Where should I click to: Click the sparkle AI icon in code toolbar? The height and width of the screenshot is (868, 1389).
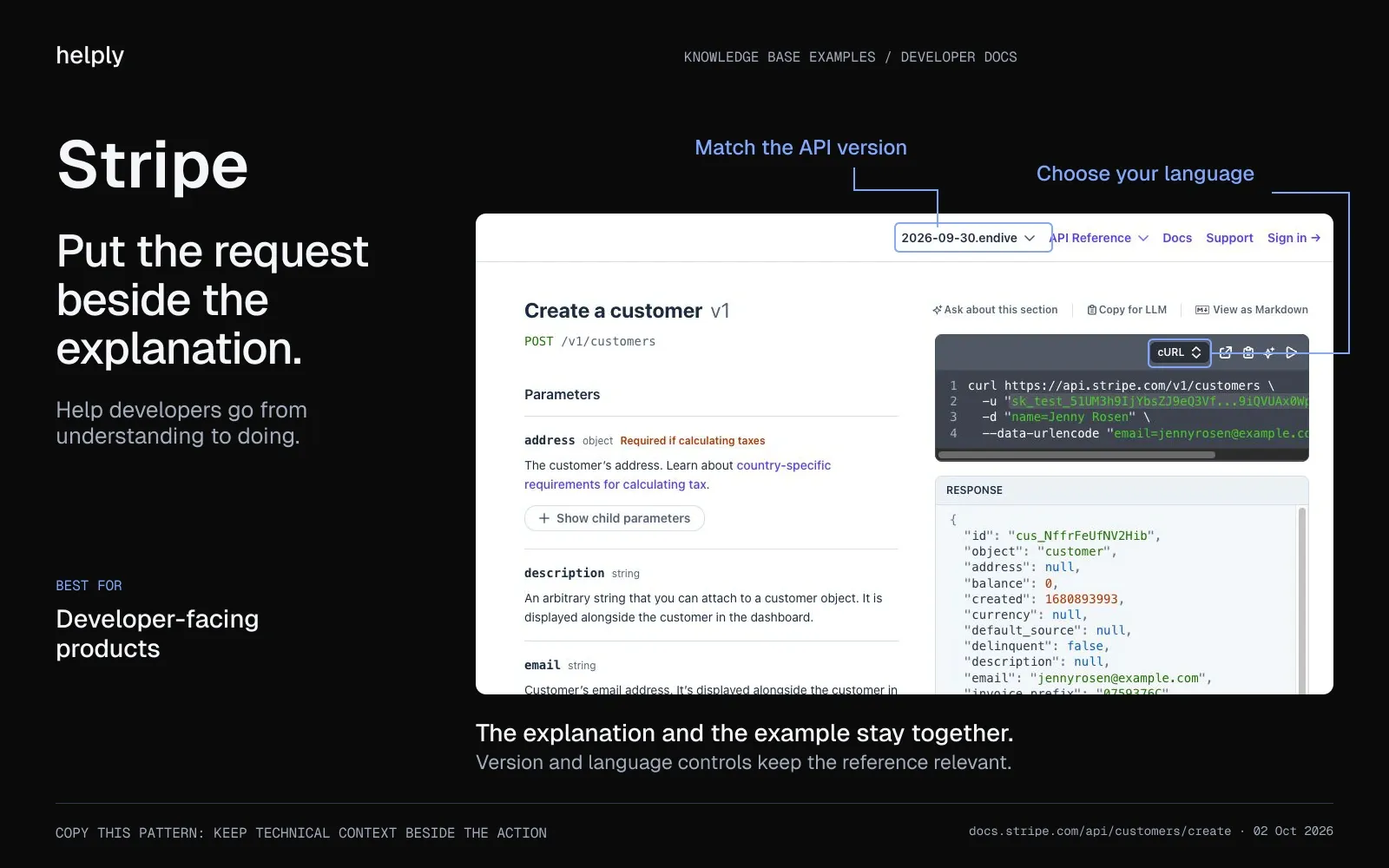point(1269,352)
